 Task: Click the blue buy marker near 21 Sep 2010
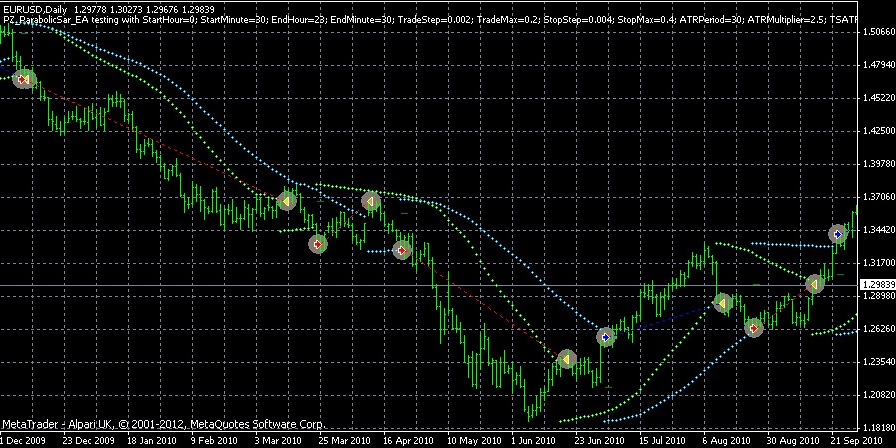point(838,233)
